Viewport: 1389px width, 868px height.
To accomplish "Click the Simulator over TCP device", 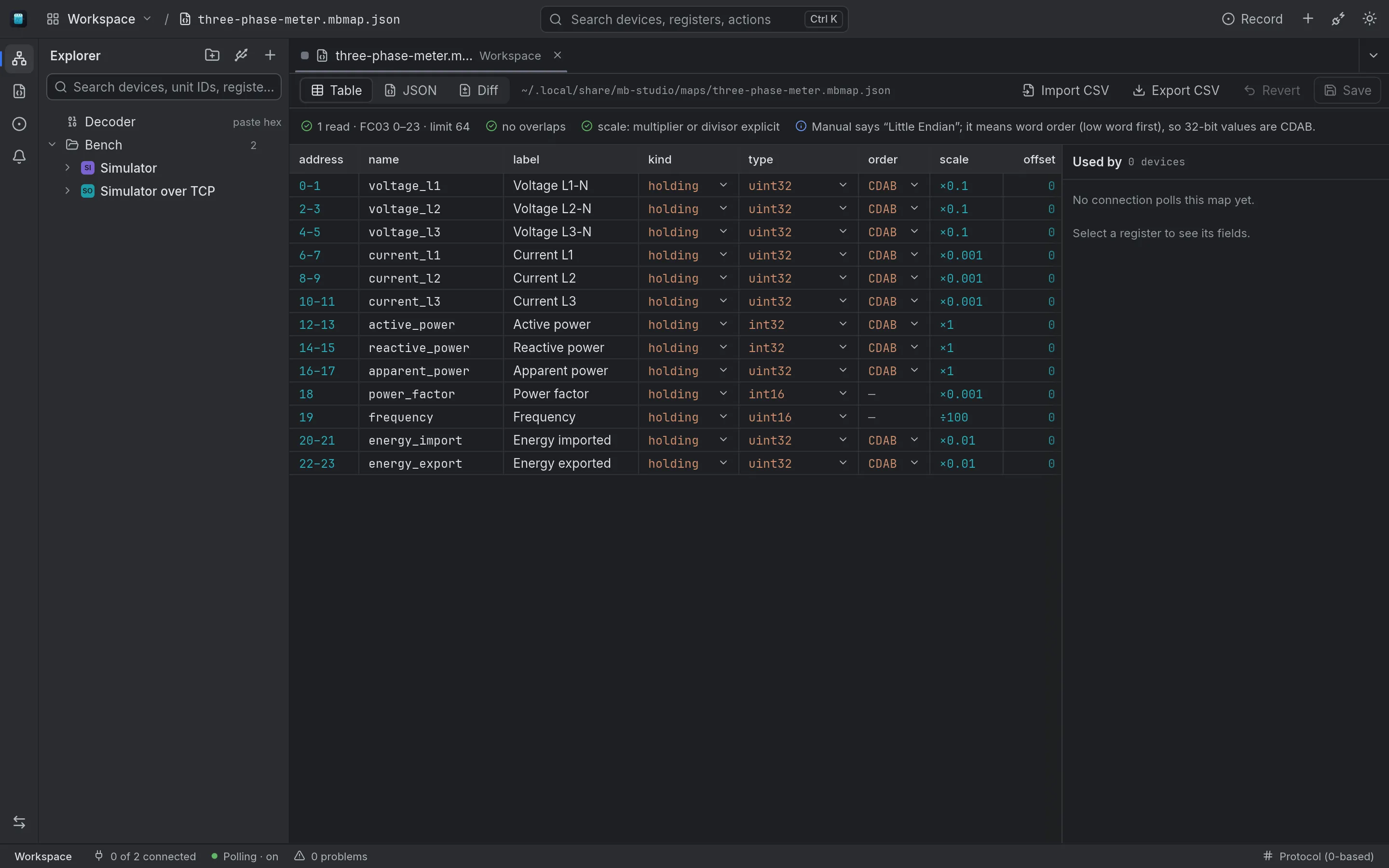I will (157, 191).
